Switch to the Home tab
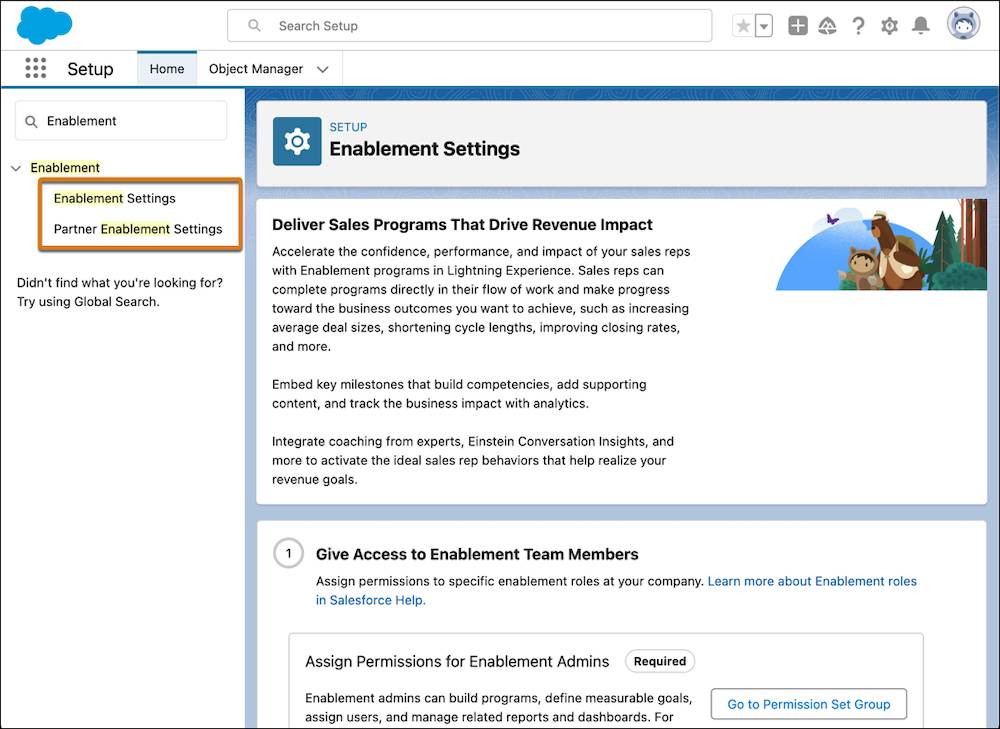 pos(167,69)
